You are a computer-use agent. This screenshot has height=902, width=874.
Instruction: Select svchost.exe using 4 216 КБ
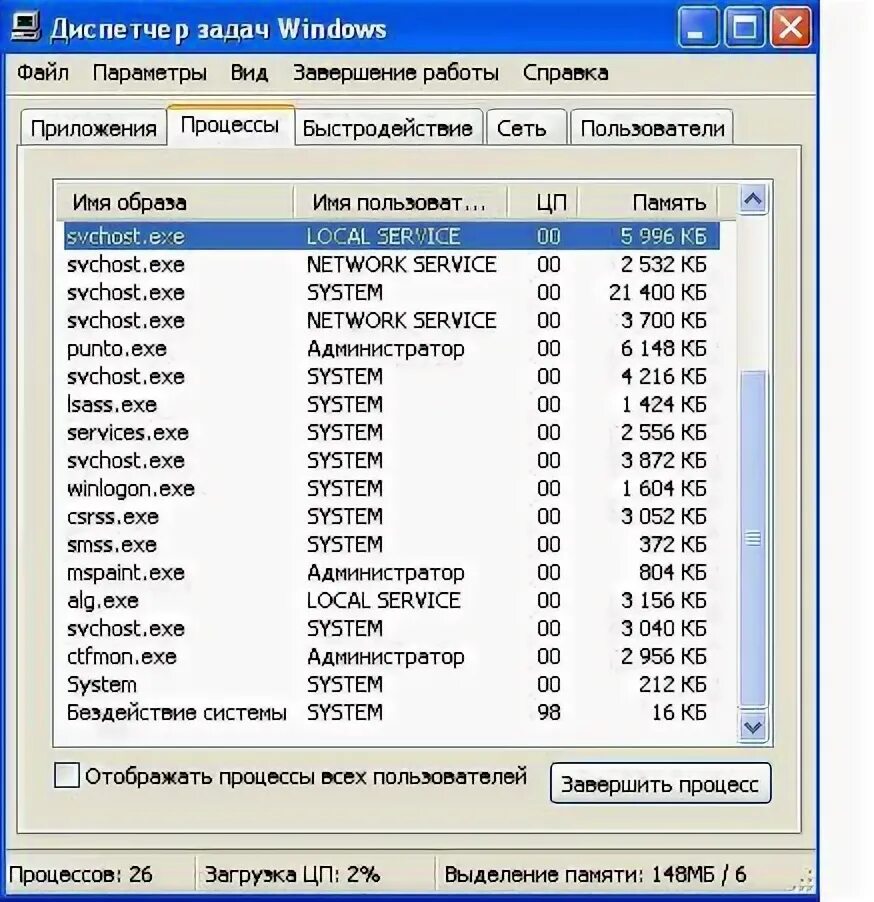(391, 376)
